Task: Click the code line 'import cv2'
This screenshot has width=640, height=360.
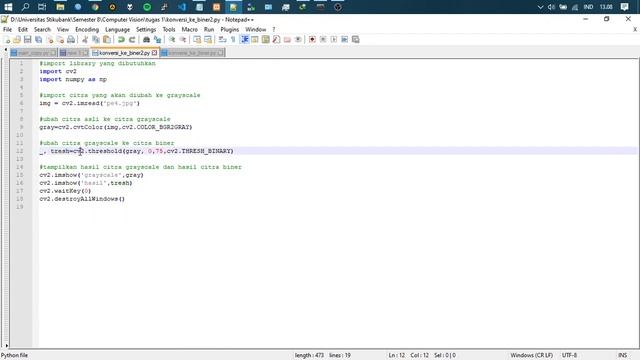Action: (58, 71)
